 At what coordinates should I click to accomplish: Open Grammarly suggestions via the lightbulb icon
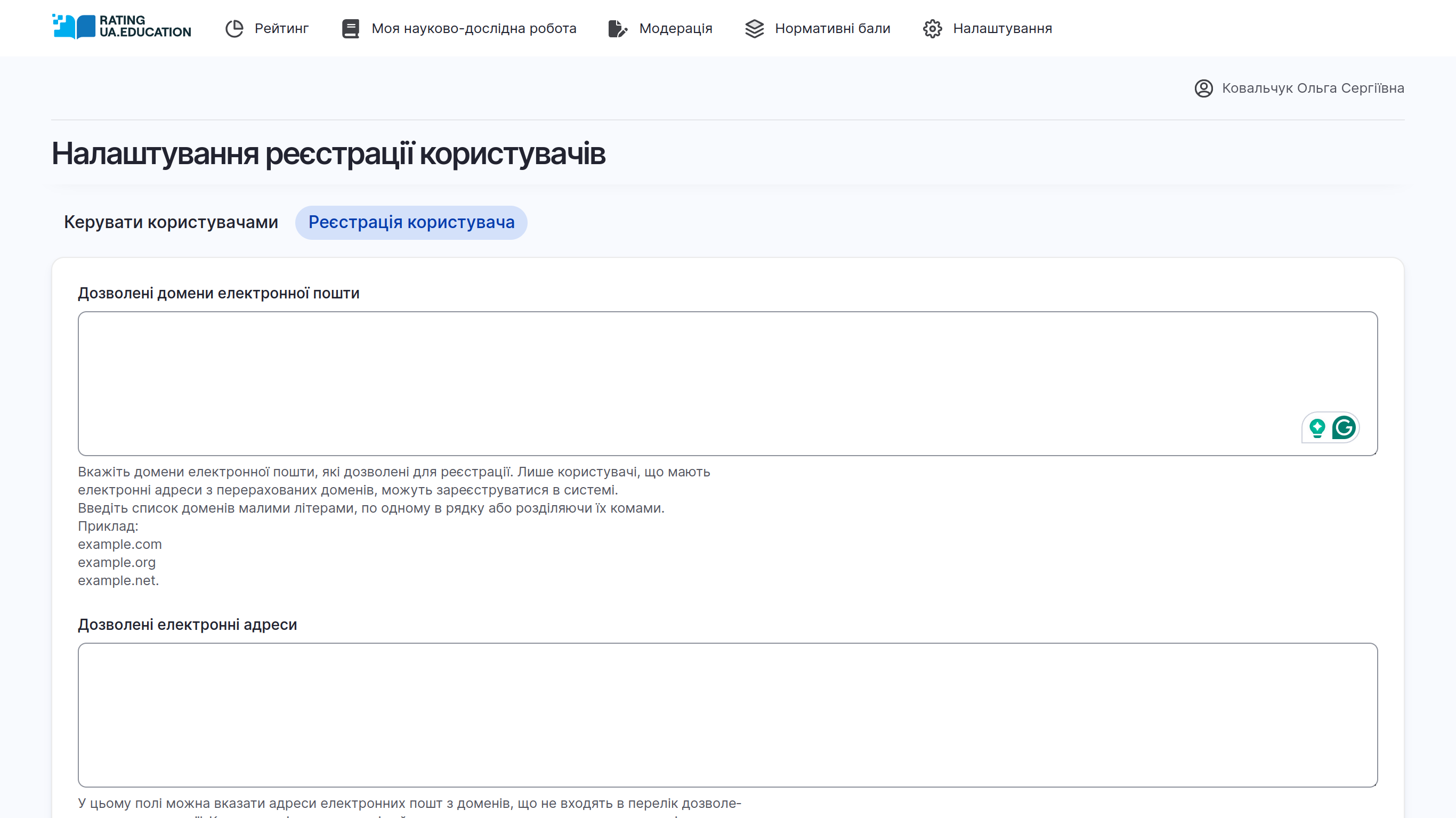pos(1318,428)
